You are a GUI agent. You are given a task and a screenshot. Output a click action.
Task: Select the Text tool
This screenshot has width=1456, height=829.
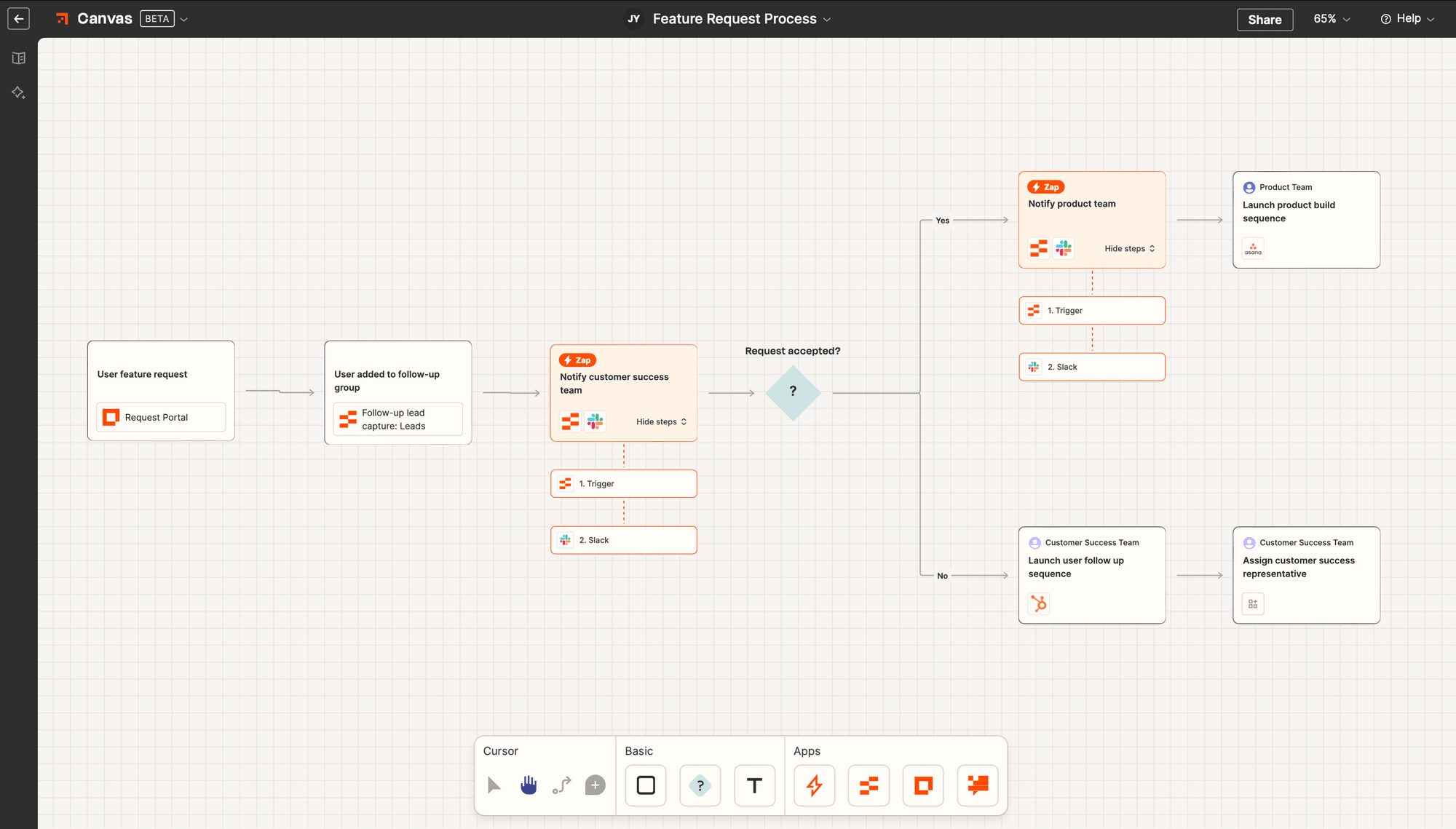(754, 785)
